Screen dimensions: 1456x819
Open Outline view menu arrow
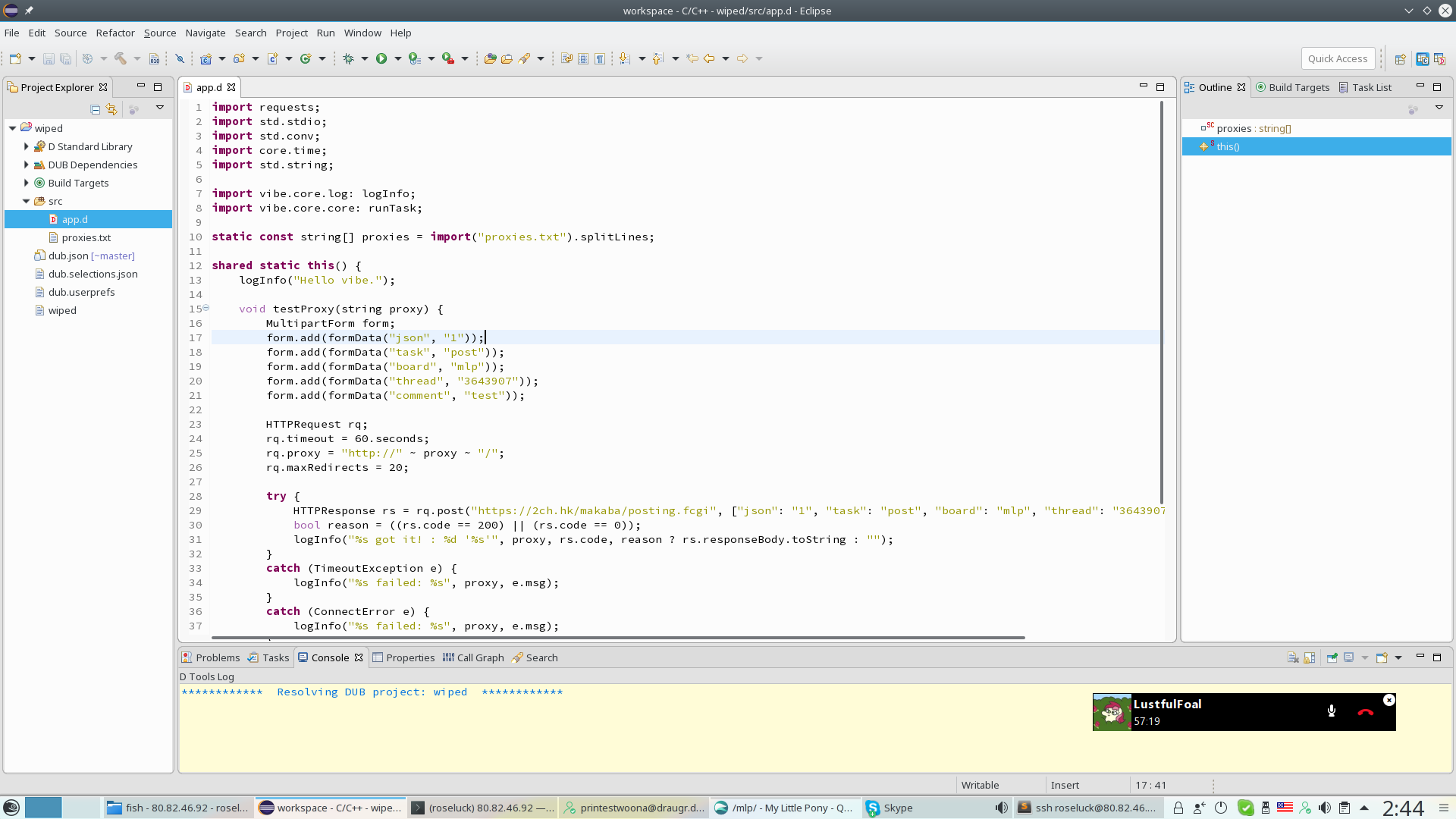click(1439, 108)
